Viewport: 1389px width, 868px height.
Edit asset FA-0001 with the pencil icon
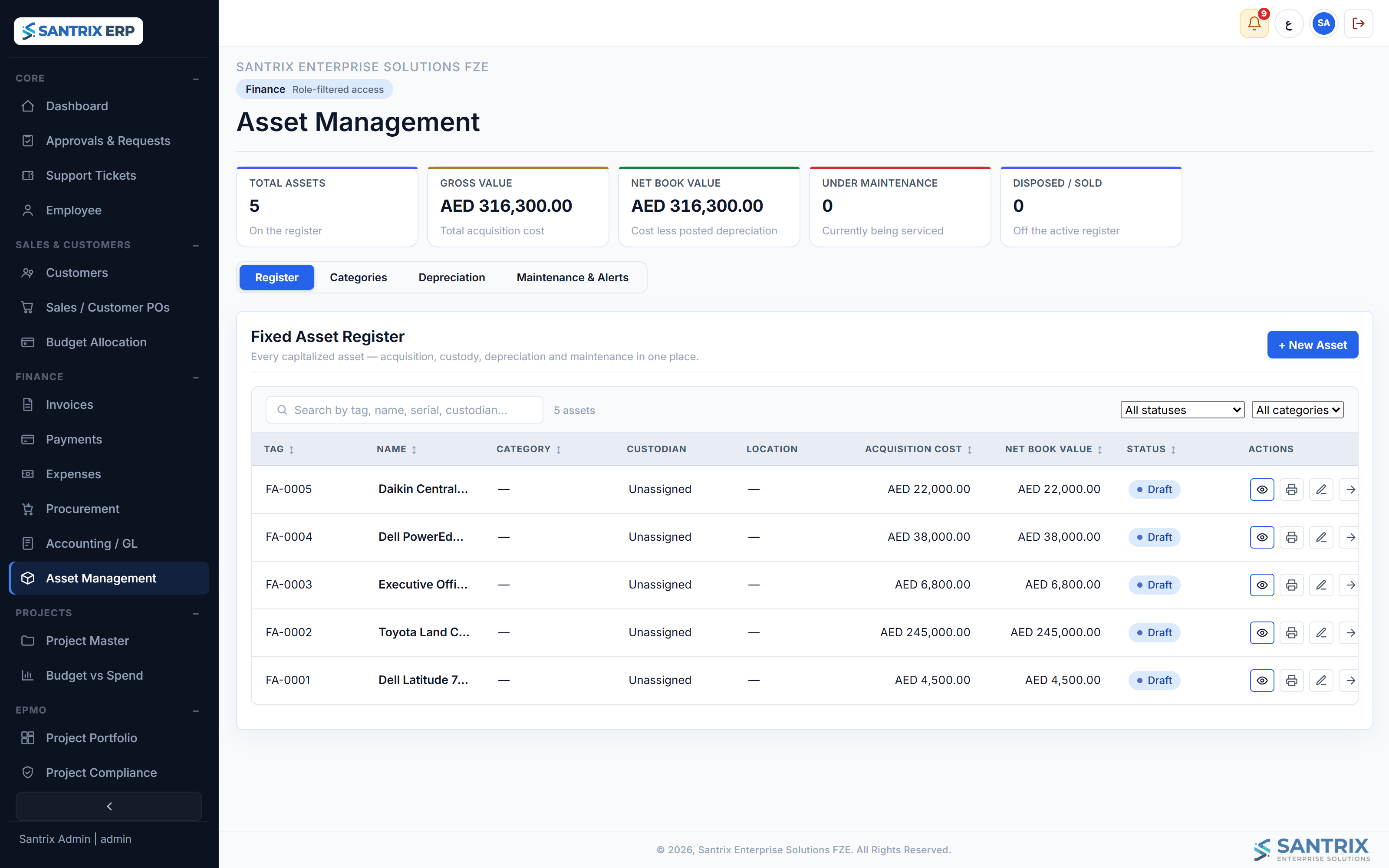[x=1321, y=680]
